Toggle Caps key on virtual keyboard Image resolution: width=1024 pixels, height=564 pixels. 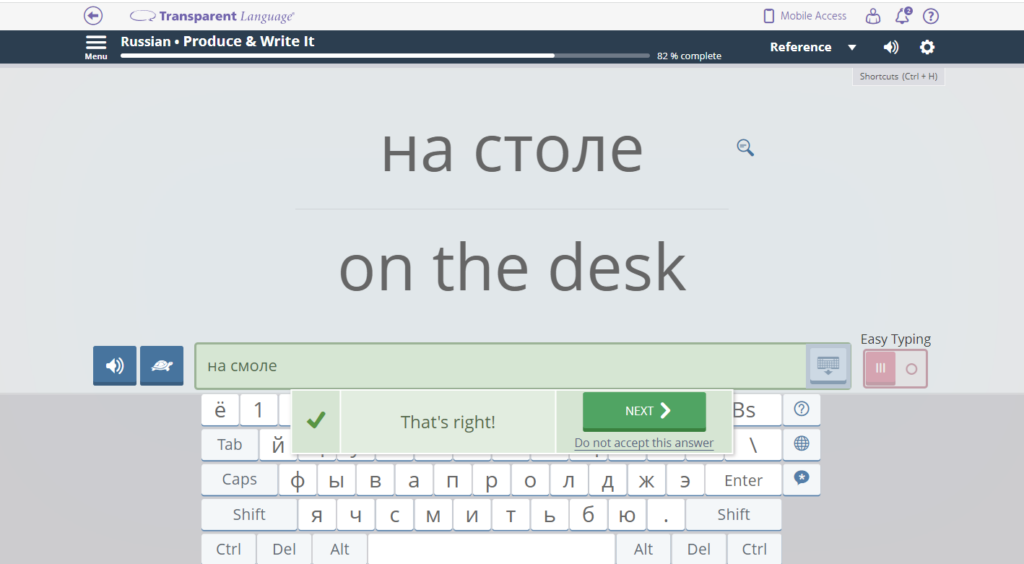click(x=239, y=480)
